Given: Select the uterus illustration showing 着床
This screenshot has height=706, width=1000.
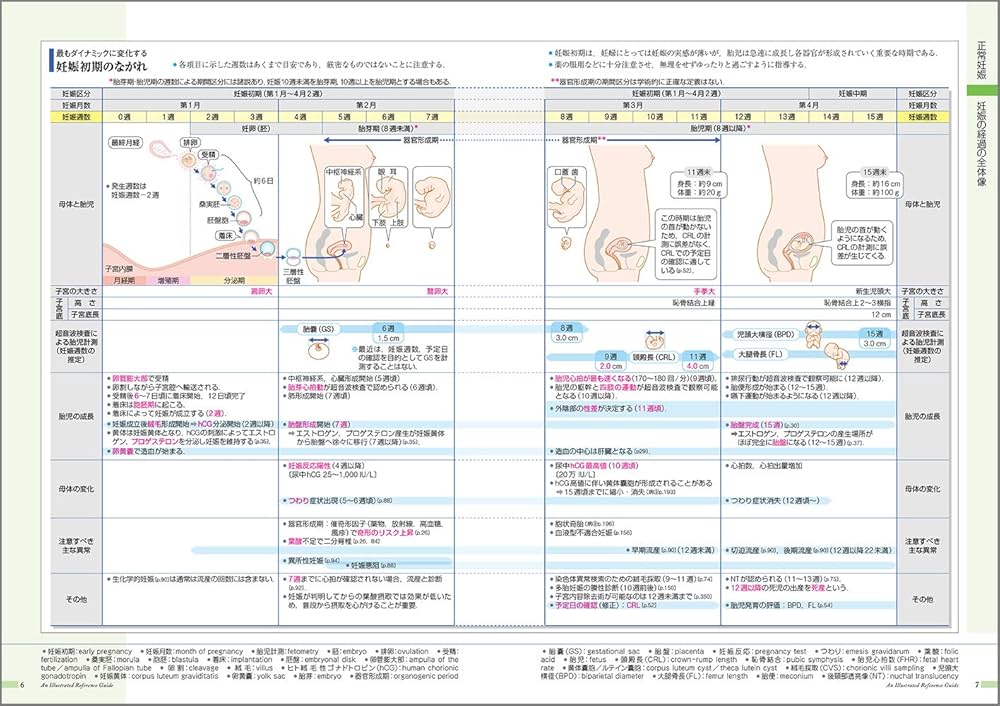Looking at the screenshot, I should pyautogui.click(x=251, y=235).
